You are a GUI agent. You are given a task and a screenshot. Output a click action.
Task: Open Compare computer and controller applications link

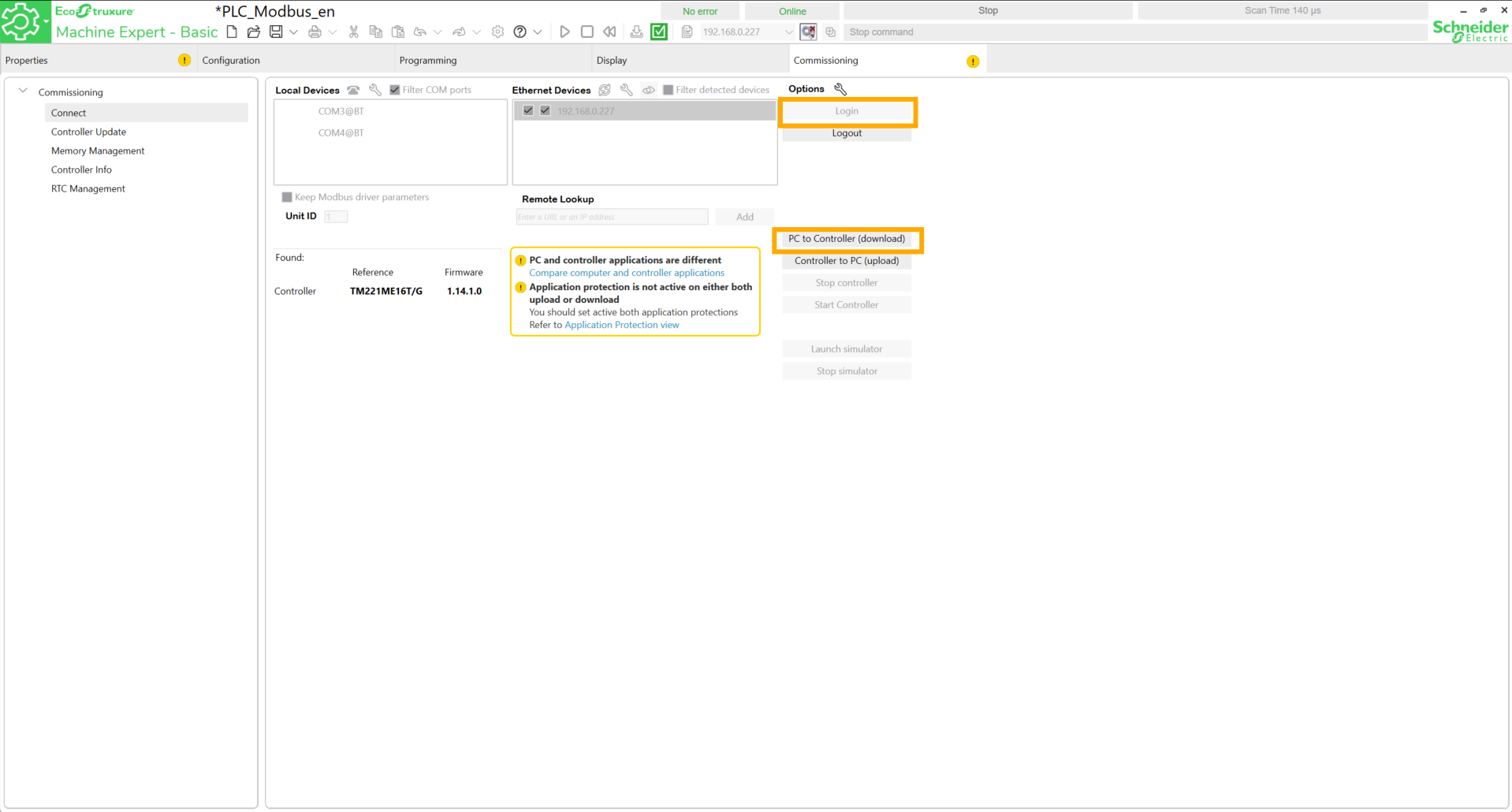click(626, 273)
